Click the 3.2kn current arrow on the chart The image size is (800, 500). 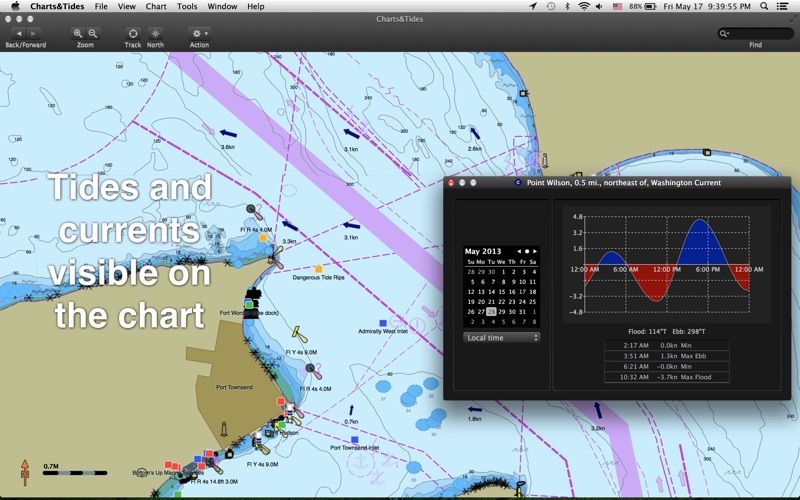point(597,410)
